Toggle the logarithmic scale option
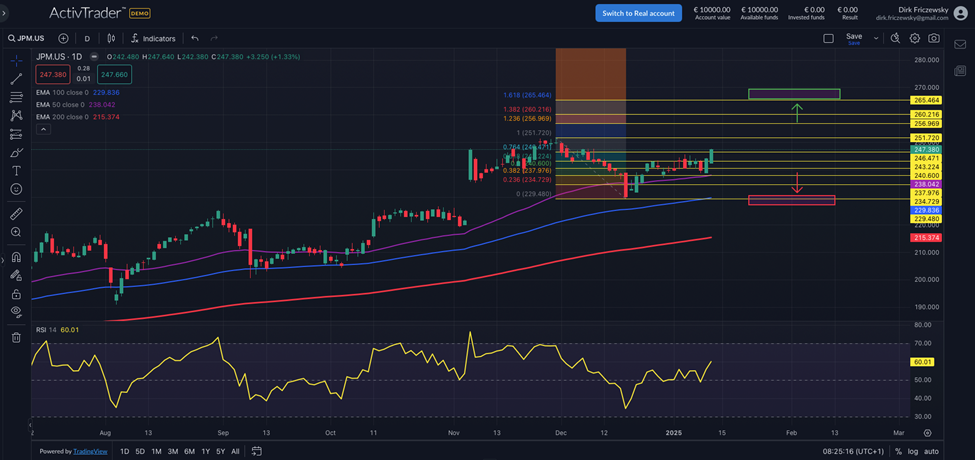975x460 pixels. coord(910,451)
